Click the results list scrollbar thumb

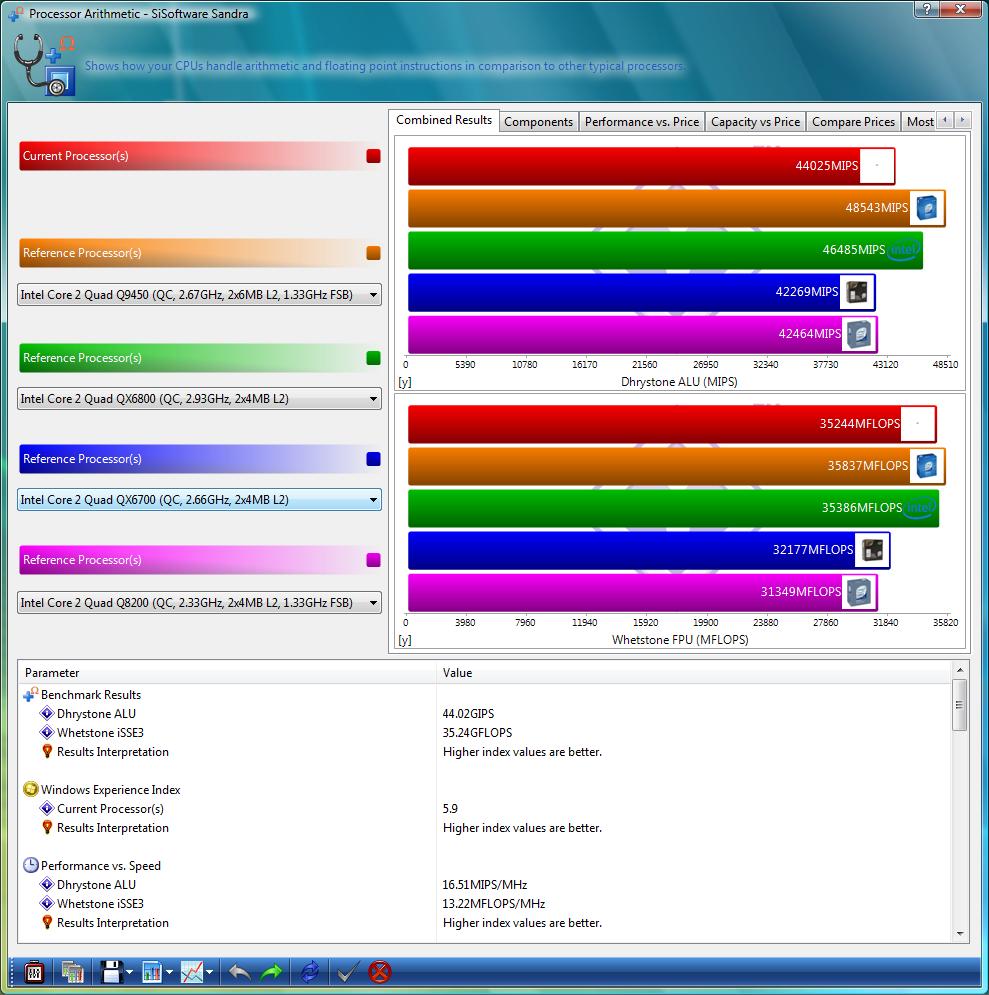click(960, 704)
